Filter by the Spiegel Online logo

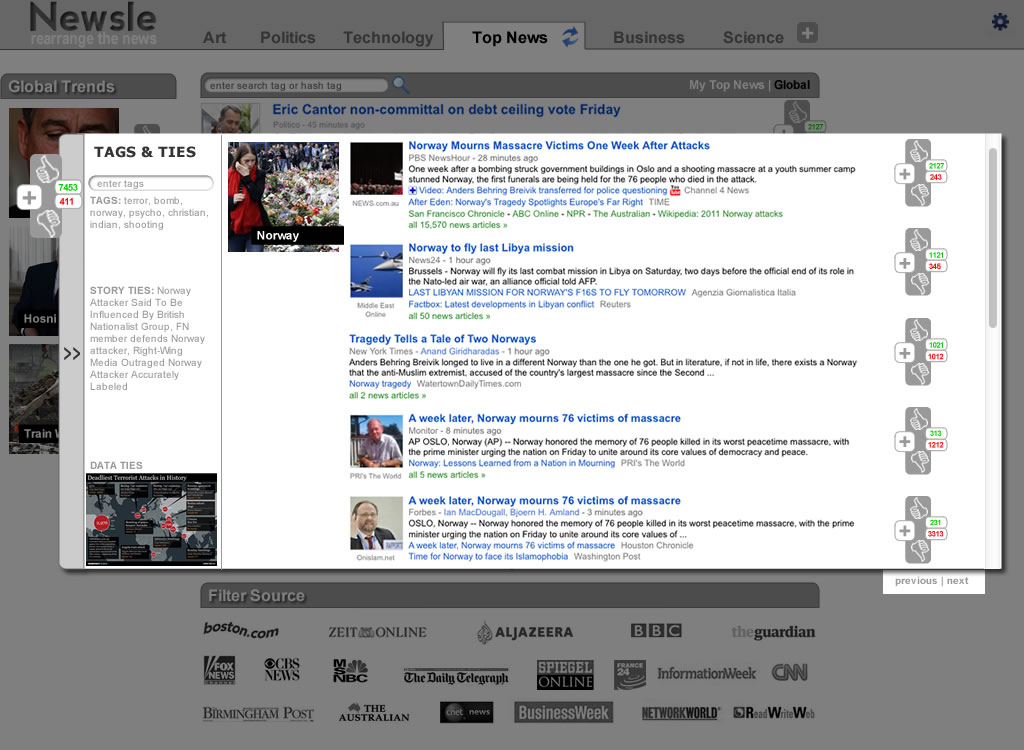point(565,675)
